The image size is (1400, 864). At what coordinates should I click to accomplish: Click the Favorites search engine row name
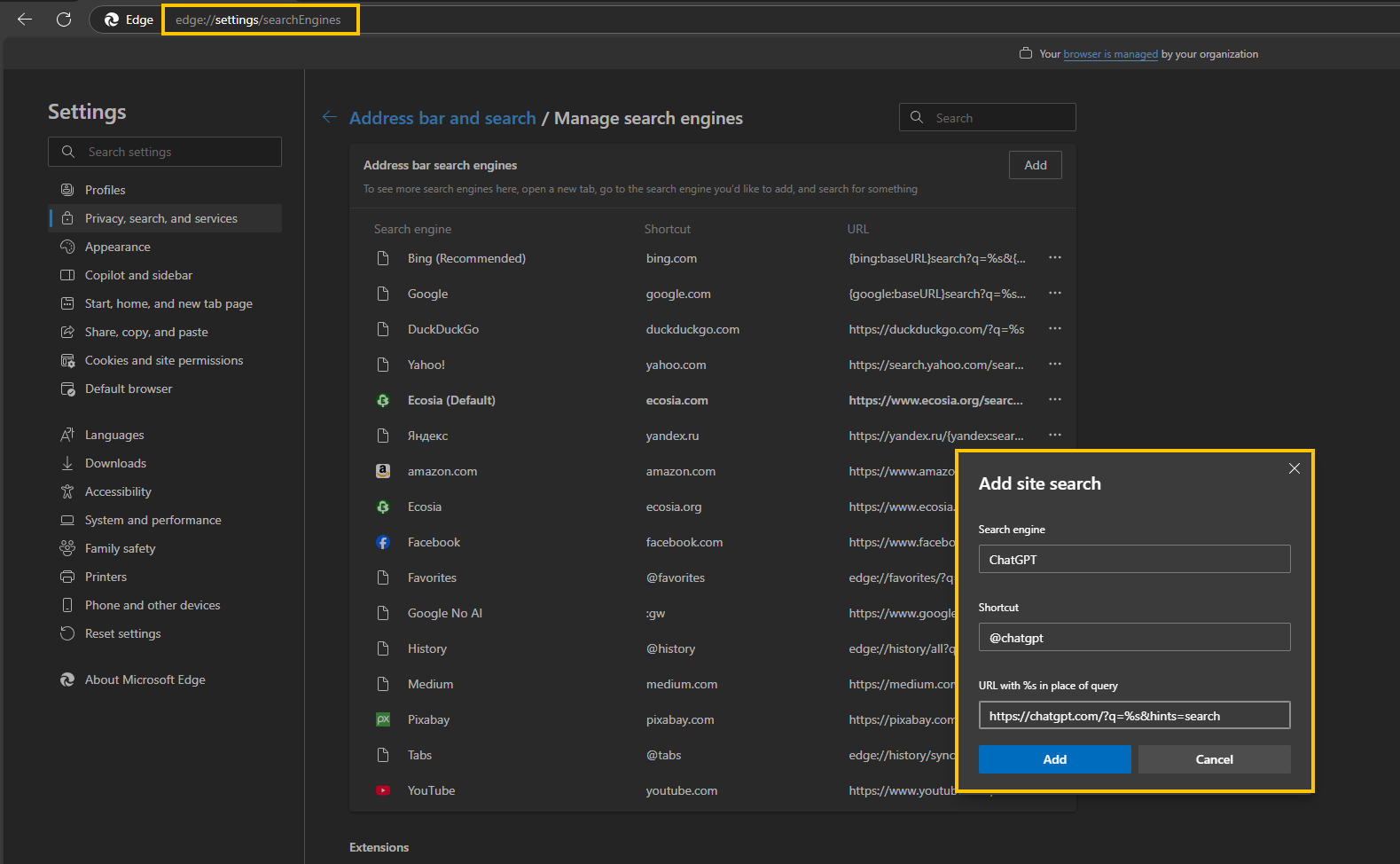coord(433,577)
